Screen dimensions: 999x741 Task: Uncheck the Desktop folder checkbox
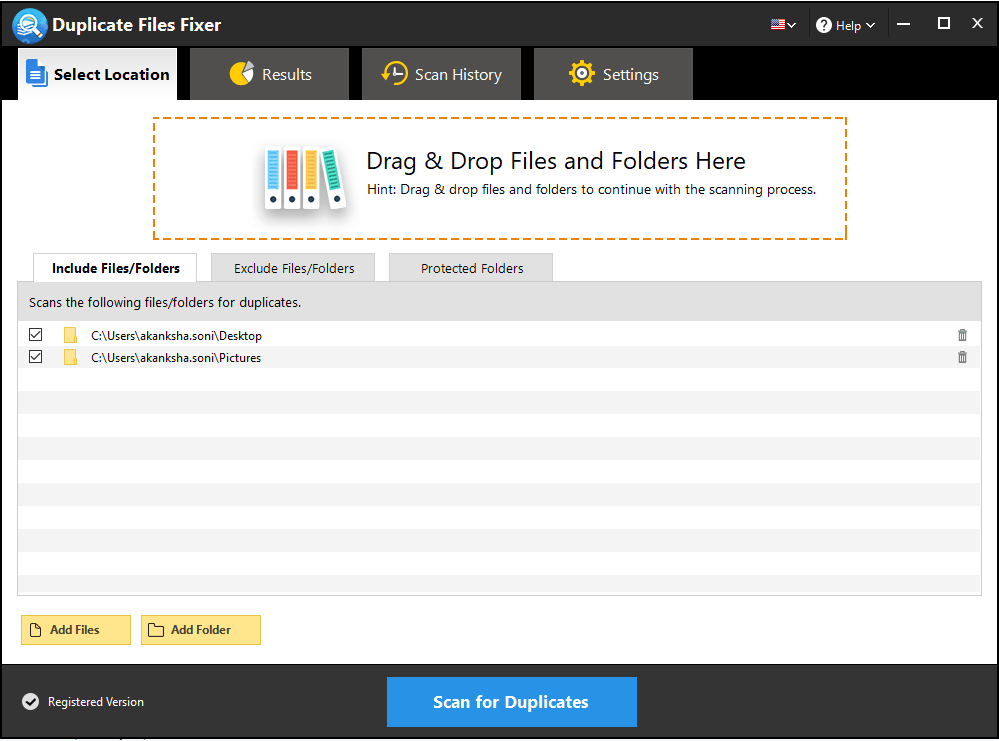[36, 335]
